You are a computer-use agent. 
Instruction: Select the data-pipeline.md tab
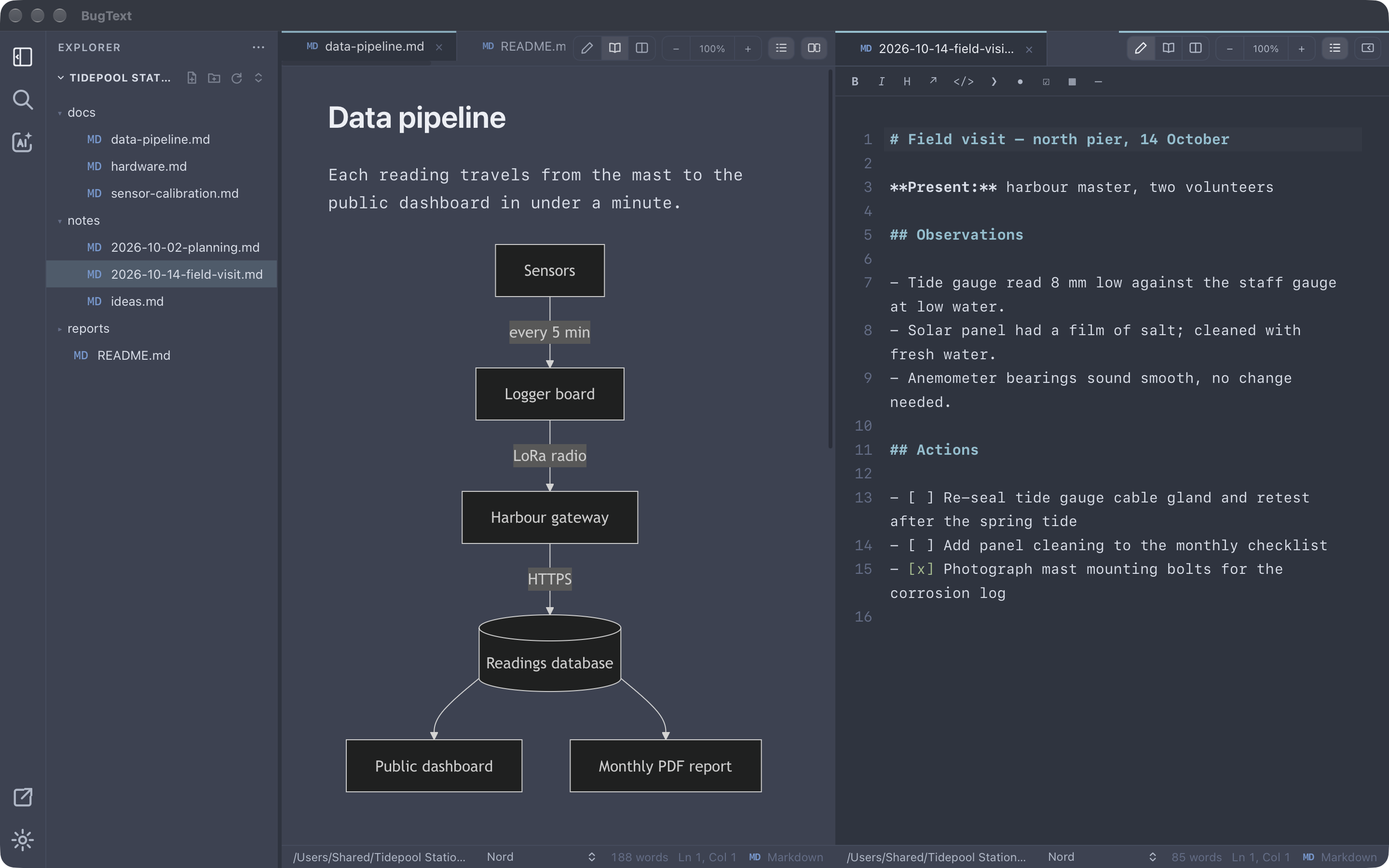(369, 46)
